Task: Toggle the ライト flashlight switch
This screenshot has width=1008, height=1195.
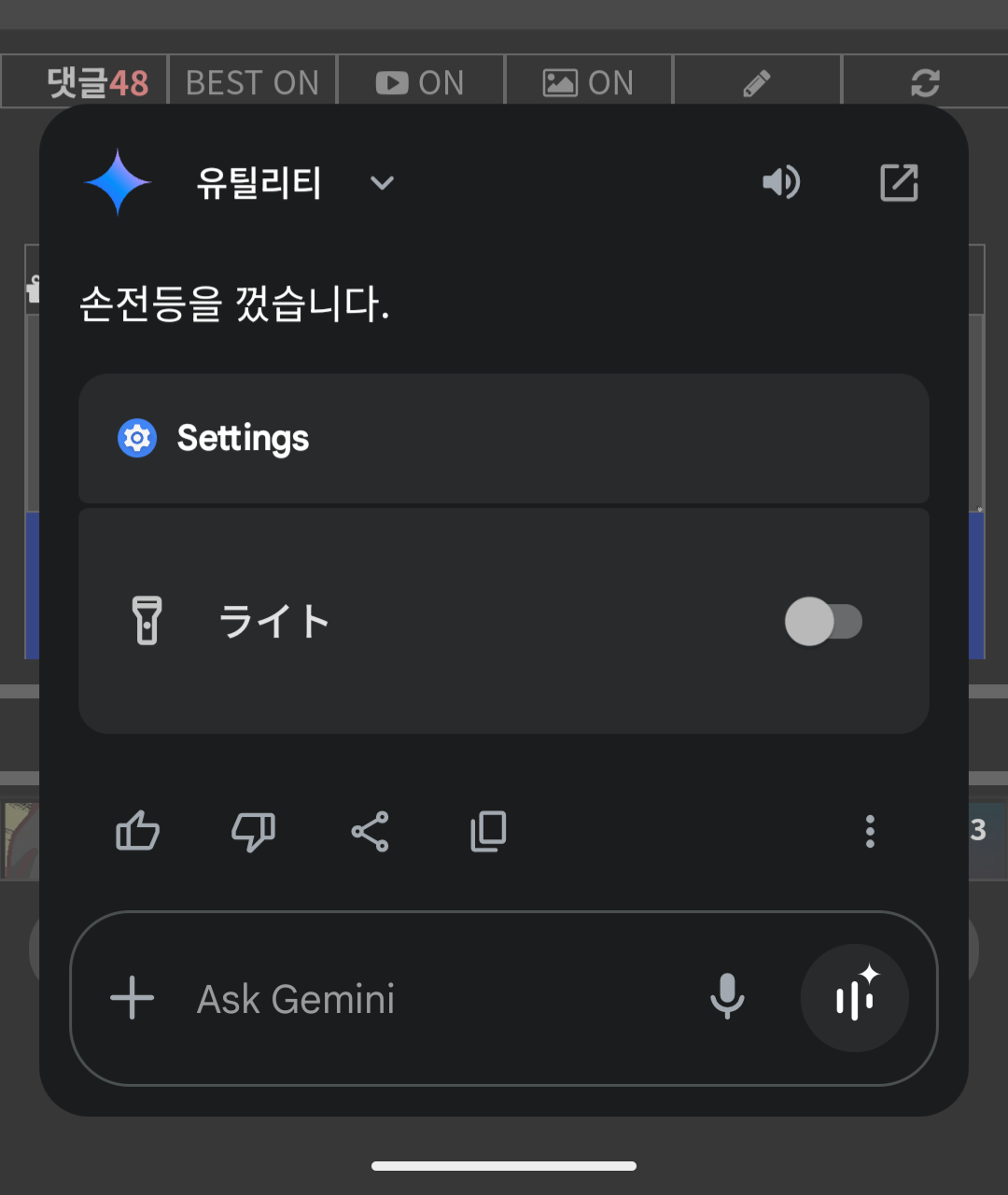Action: [x=823, y=622]
